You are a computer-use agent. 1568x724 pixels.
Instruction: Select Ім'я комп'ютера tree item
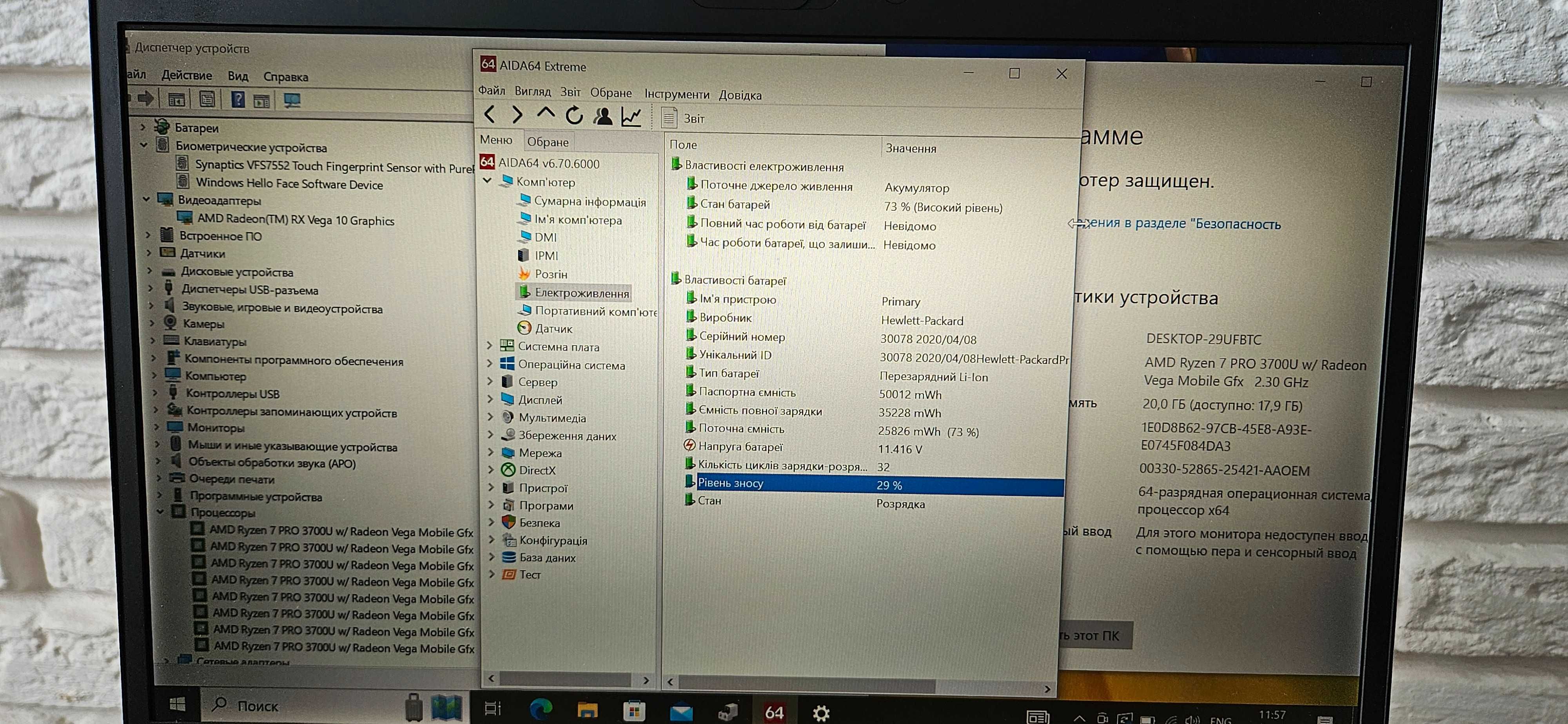[570, 220]
